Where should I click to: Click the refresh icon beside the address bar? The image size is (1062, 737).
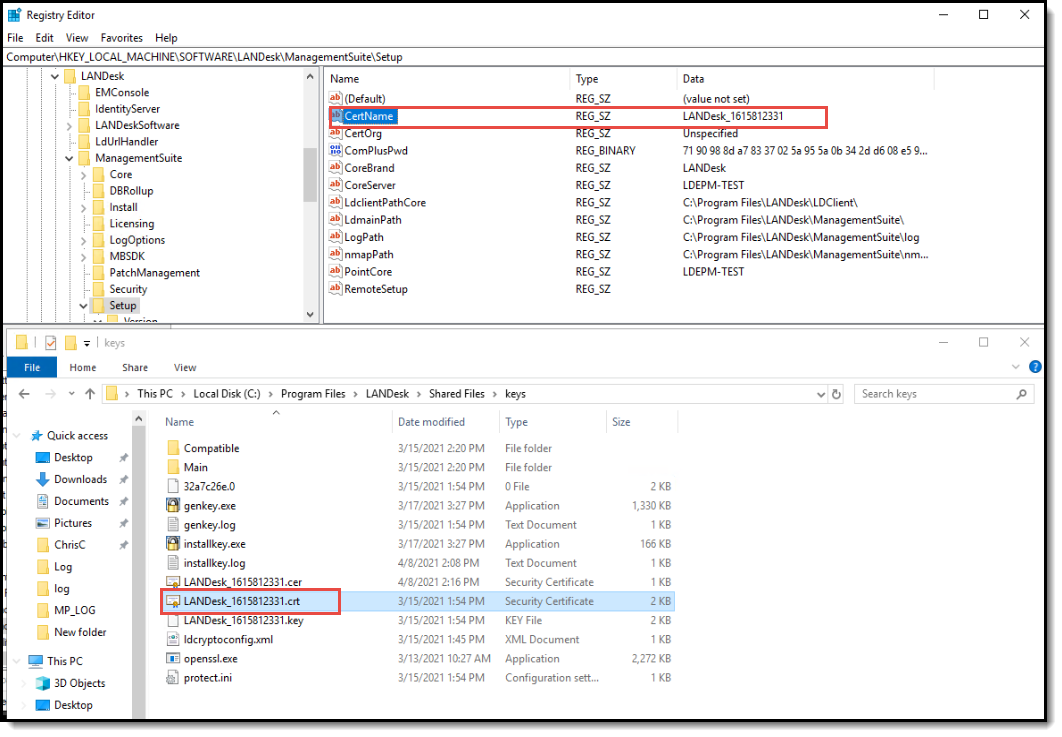[x=838, y=393]
